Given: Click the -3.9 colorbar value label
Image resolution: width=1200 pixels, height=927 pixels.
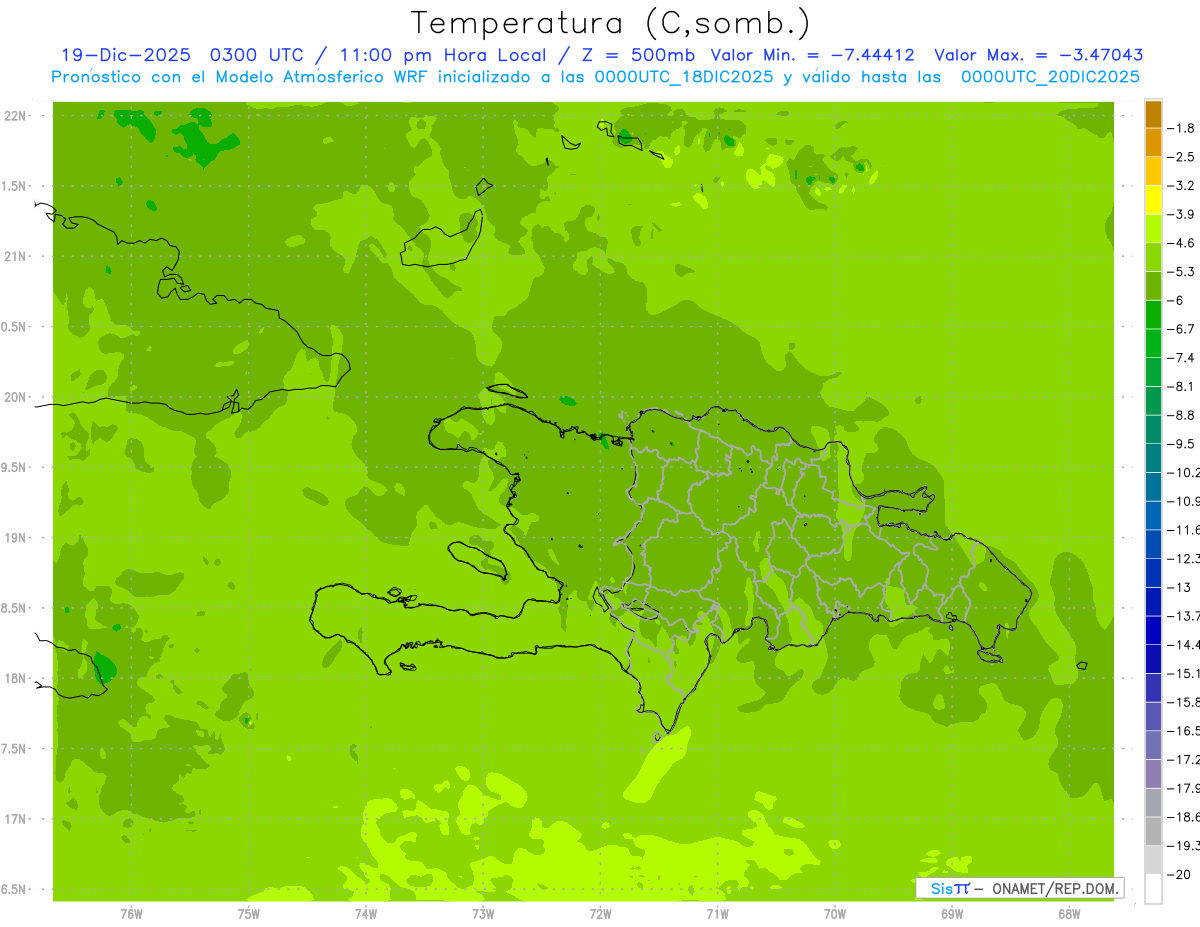Looking at the screenshot, I should pyautogui.click(x=1181, y=214).
